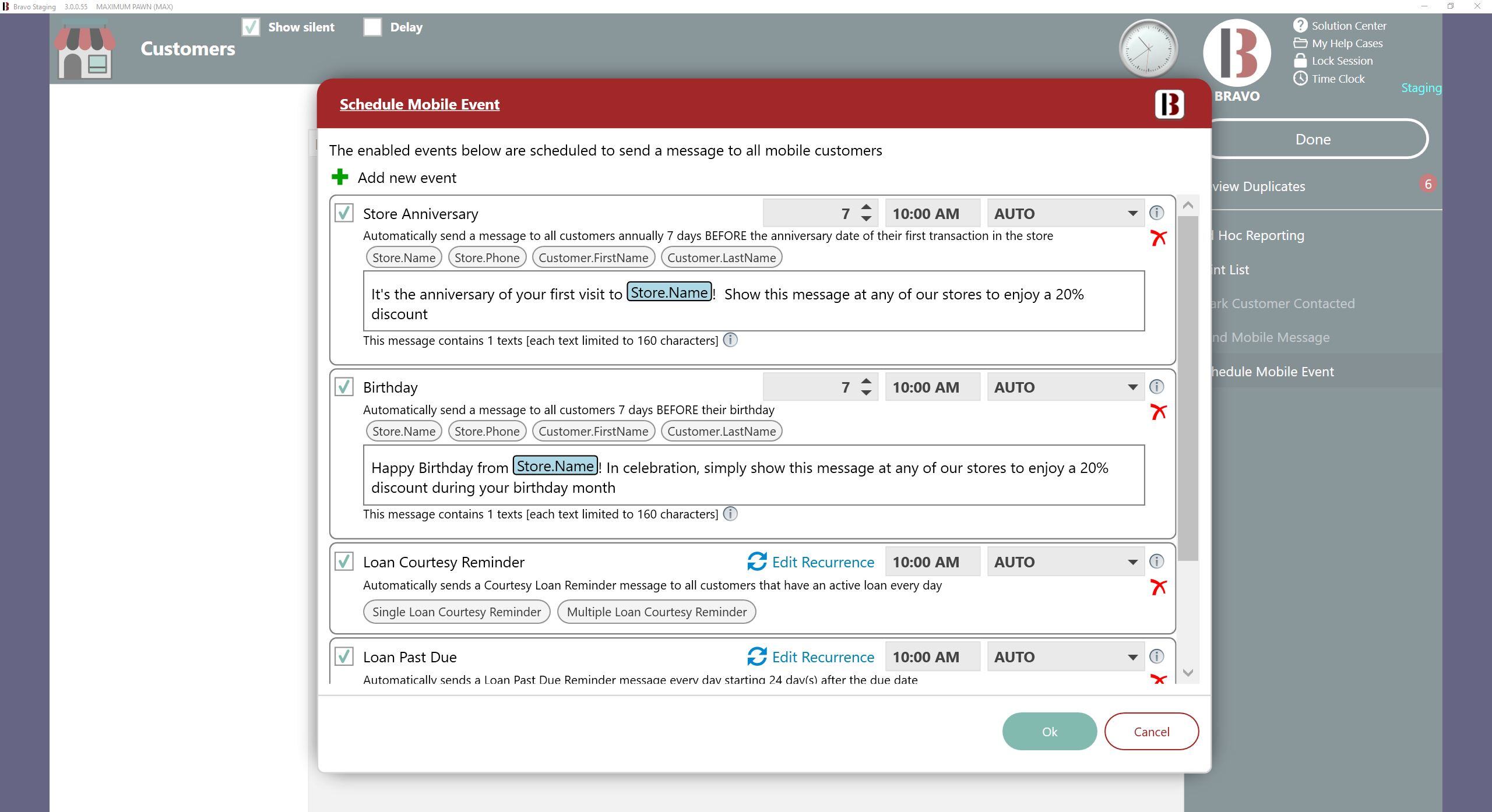Select Mark Customer Contacted menu item
Viewport: 1492px width, 812px height.
1282,303
